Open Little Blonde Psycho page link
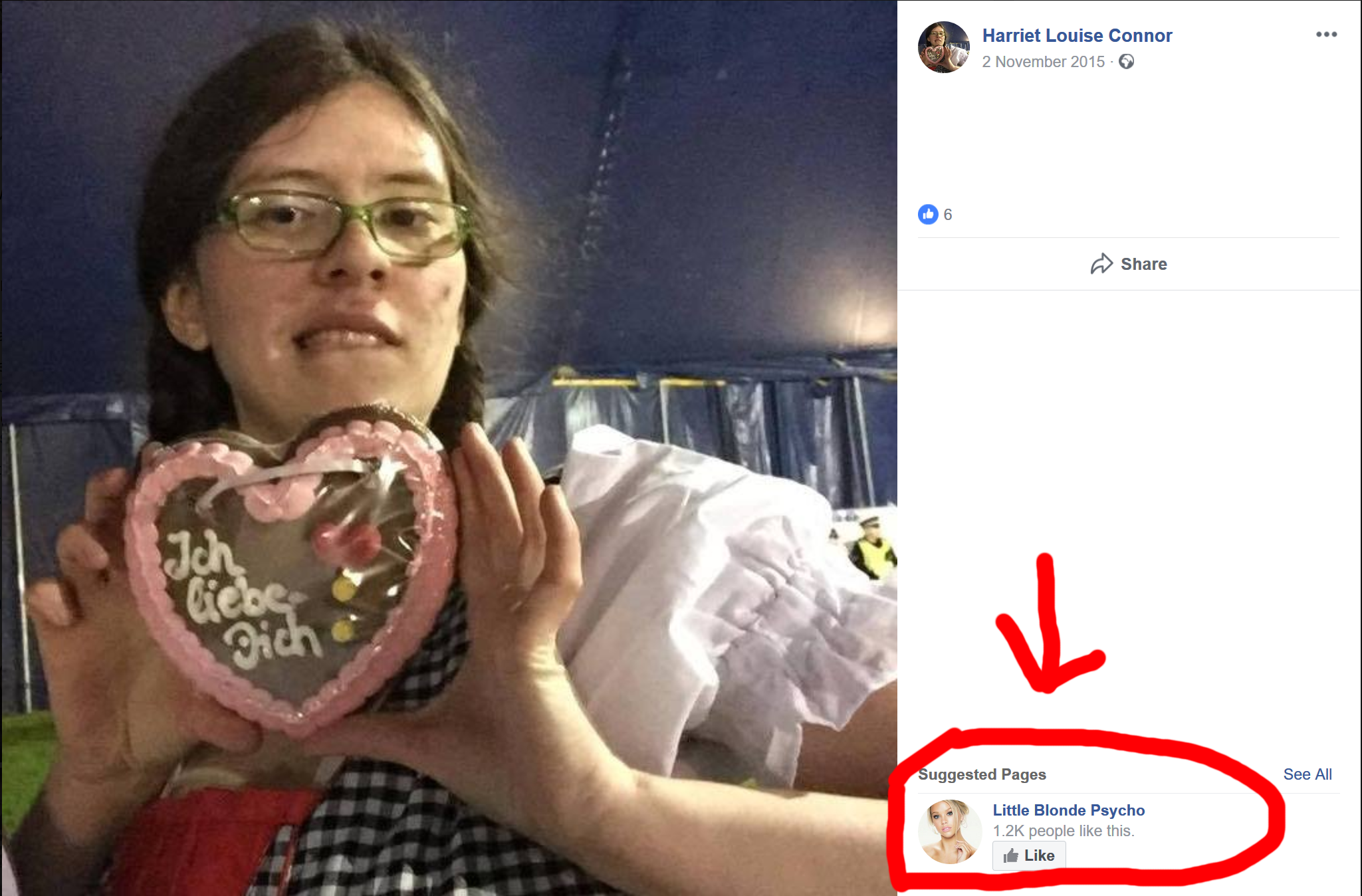 (x=1068, y=810)
